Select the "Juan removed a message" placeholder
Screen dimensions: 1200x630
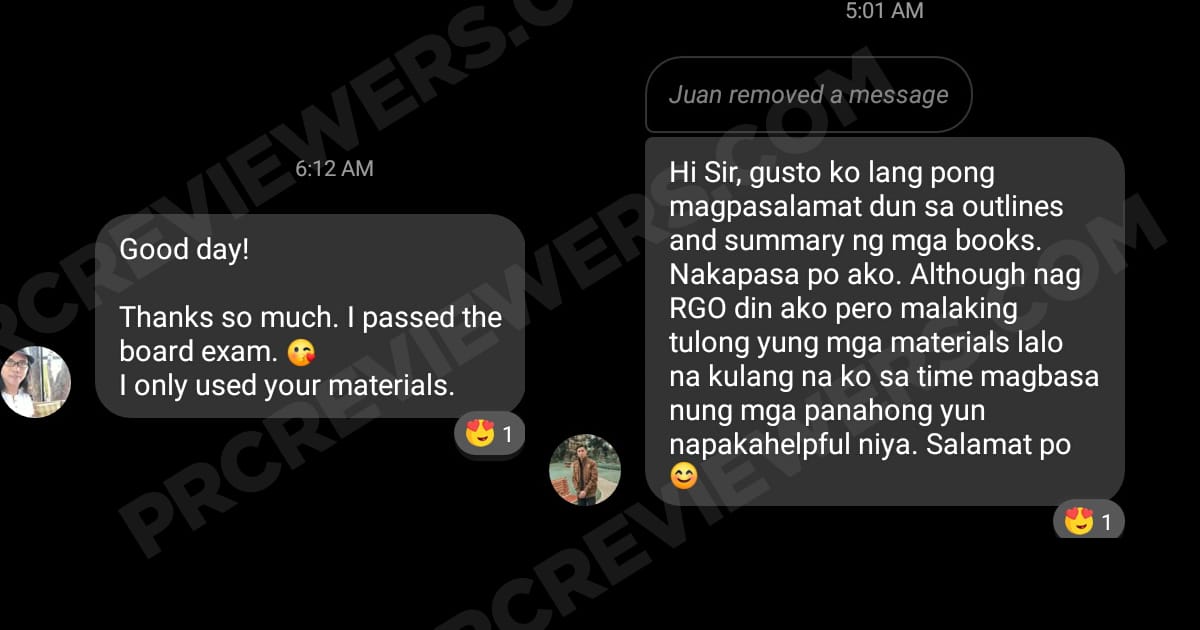pos(809,95)
